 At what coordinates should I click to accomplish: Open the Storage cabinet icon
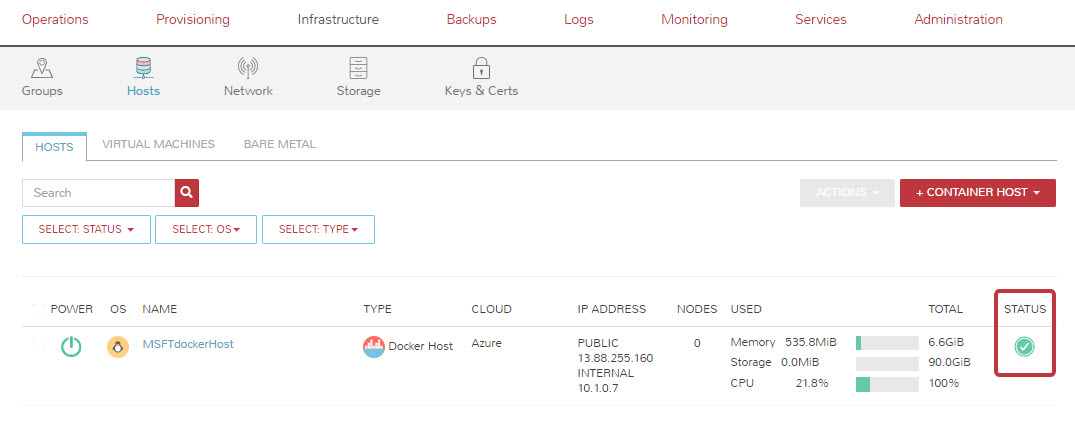coord(358,68)
